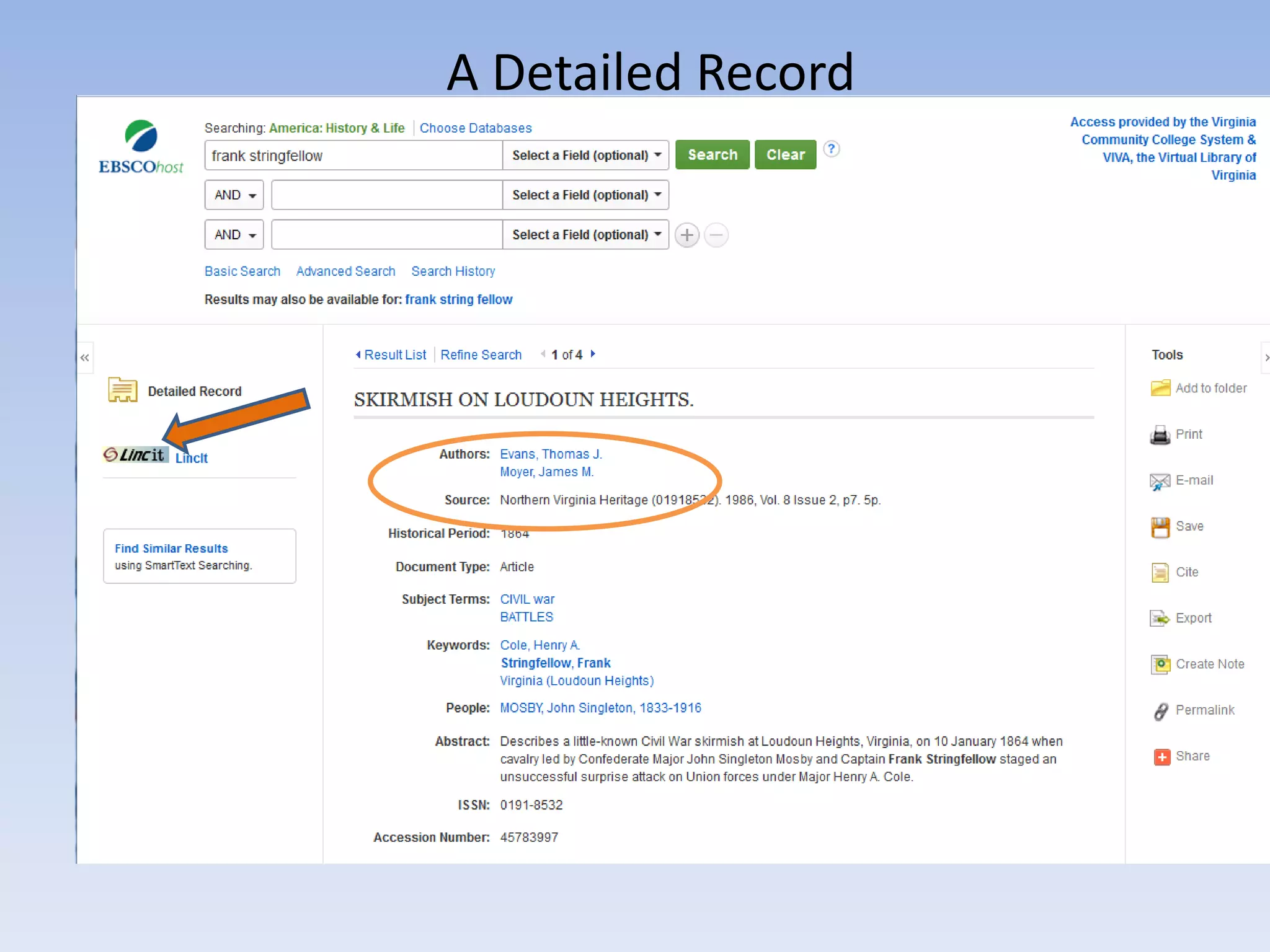Expand third row Select a Field dropdown
The image size is (1270, 952).
(585, 235)
